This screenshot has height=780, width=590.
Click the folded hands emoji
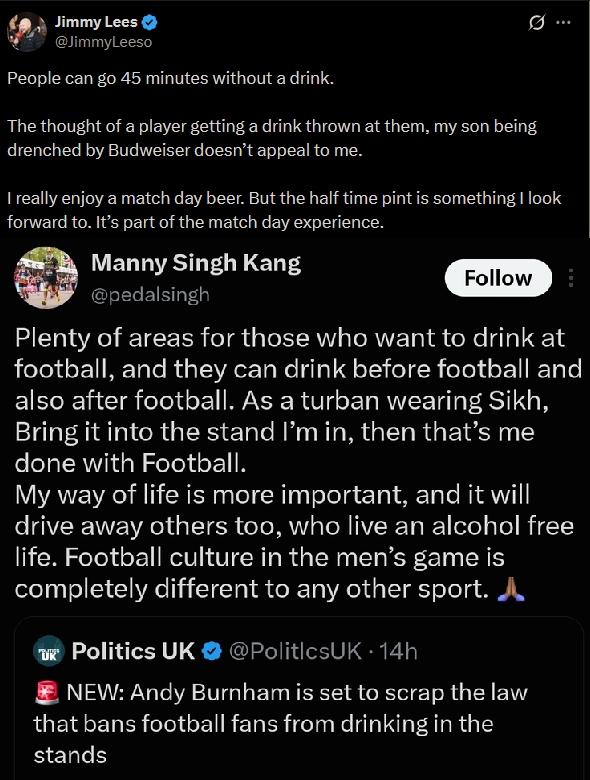click(x=511, y=589)
